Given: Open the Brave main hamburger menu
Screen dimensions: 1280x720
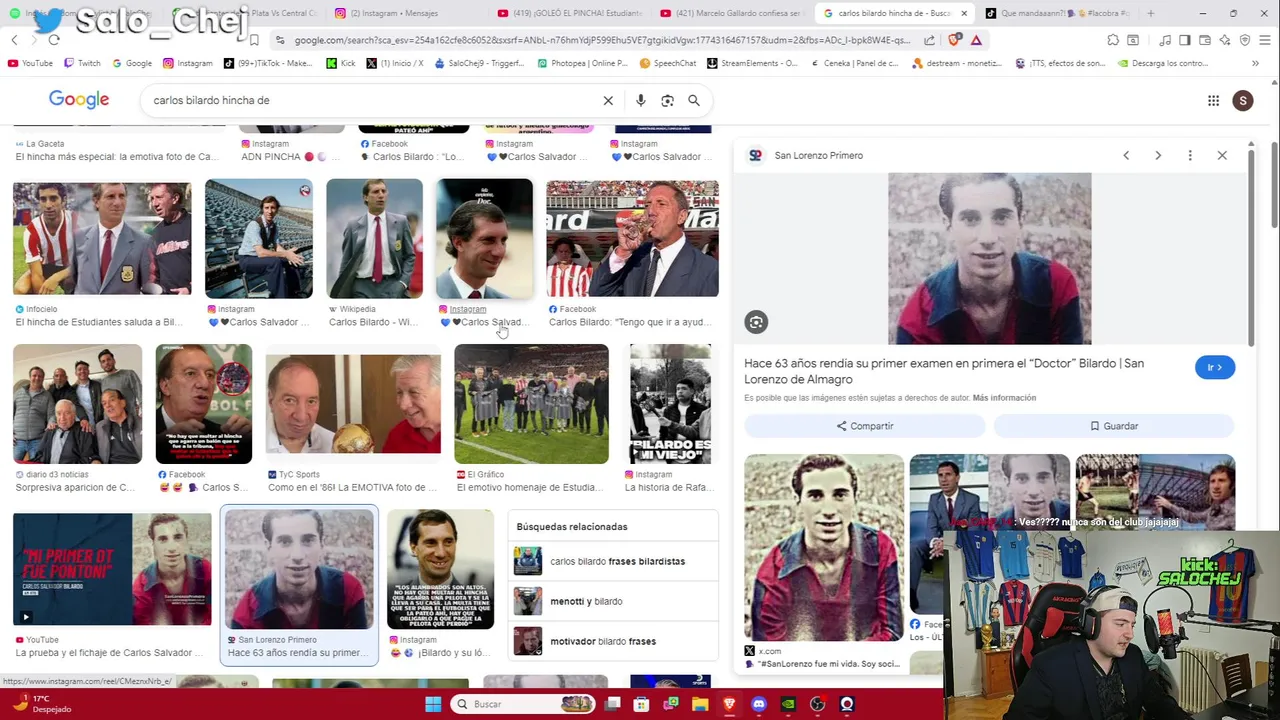Looking at the screenshot, I should 1265,40.
